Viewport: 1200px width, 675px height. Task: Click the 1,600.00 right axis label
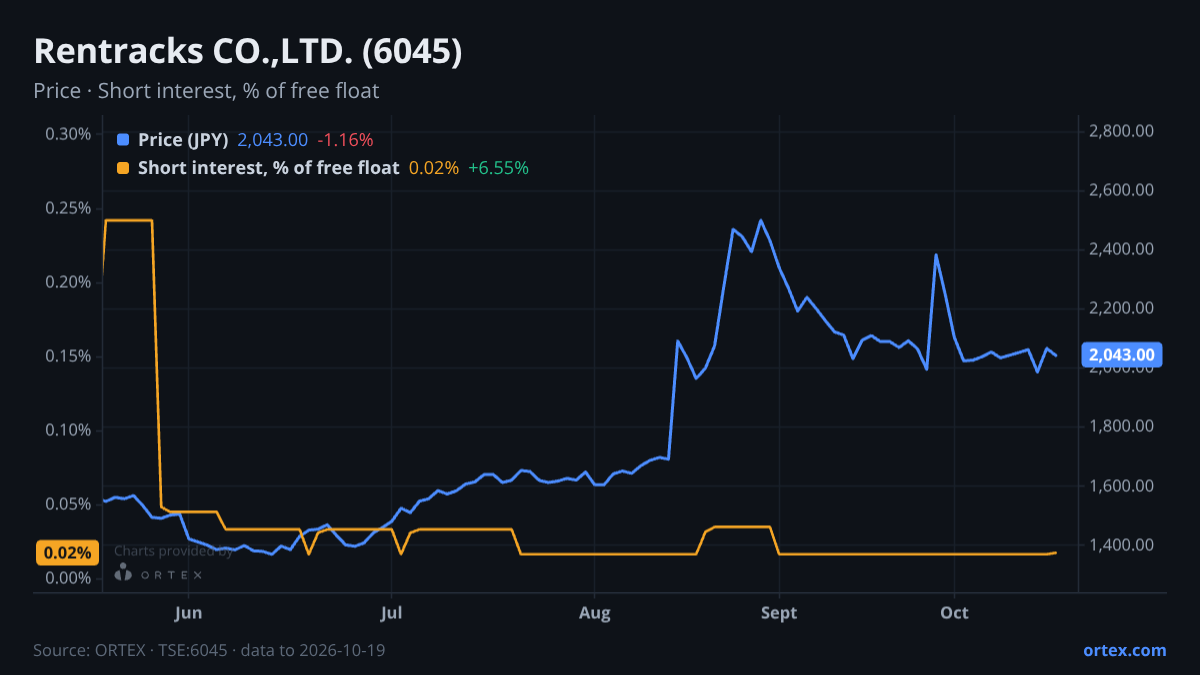[x=1122, y=486]
